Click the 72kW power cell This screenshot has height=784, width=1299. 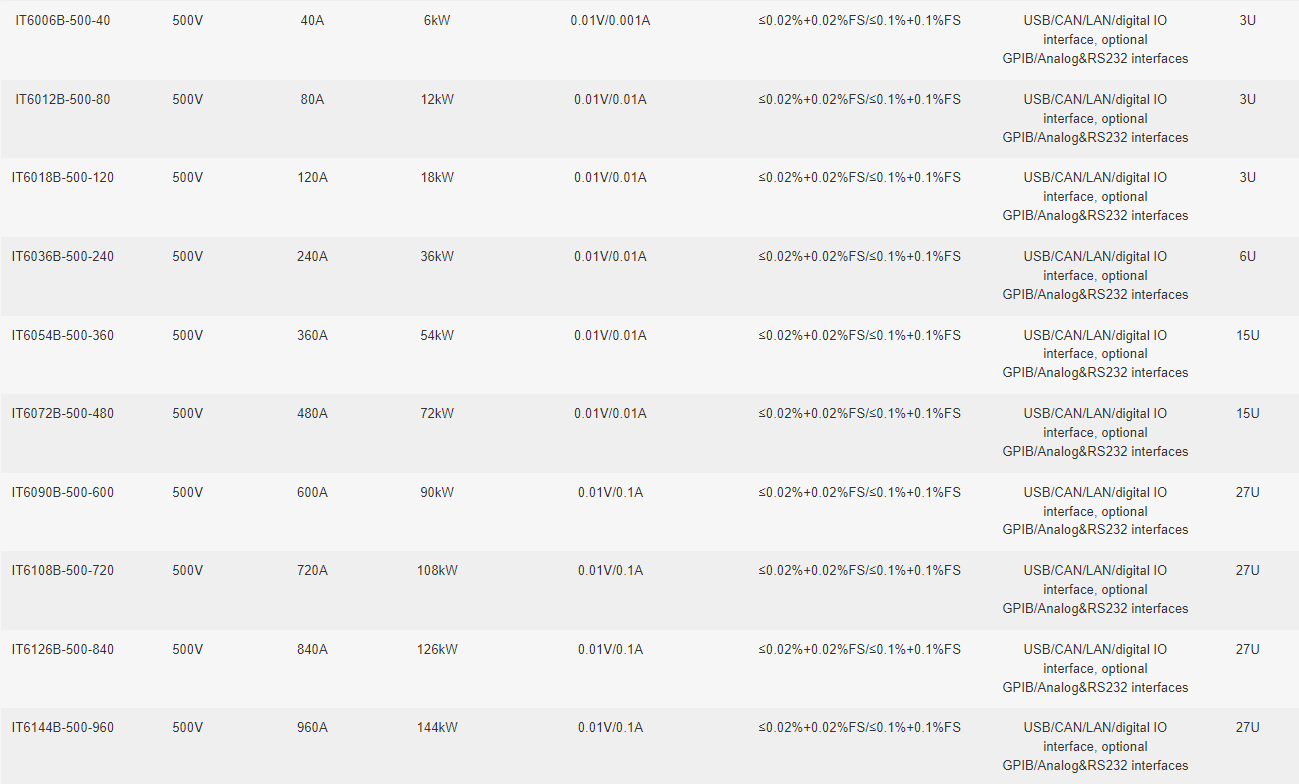pos(437,413)
